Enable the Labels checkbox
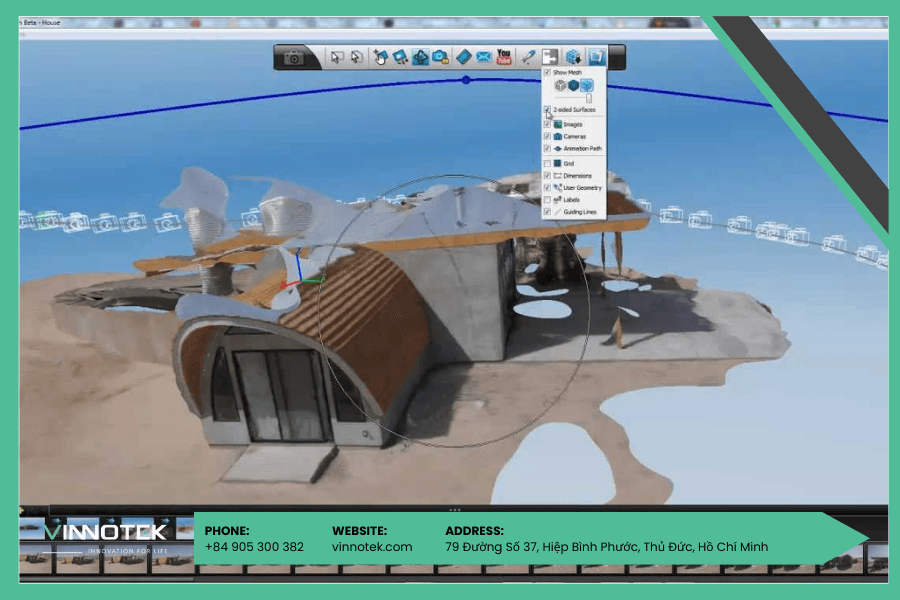900x600 pixels. point(547,200)
